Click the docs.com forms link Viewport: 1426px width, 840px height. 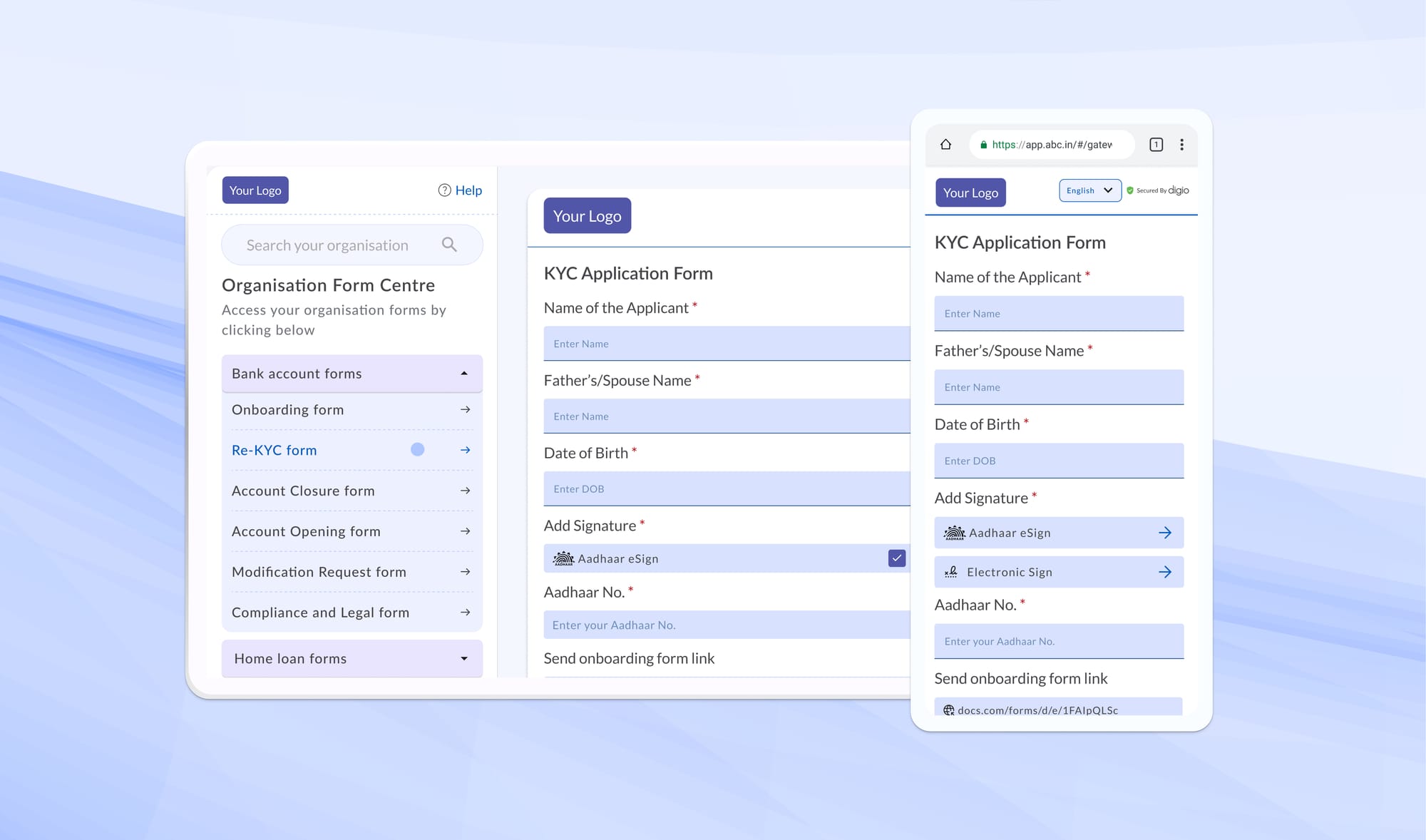point(1037,710)
